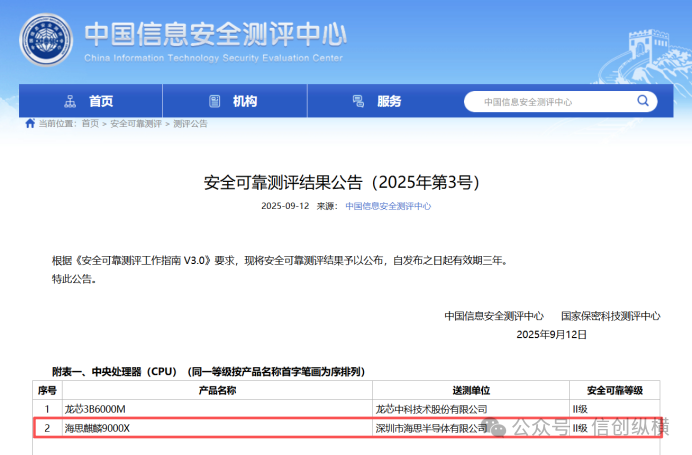Select the 海思麒麟9000X product cell
692x455 pixels.
(218, 428)
